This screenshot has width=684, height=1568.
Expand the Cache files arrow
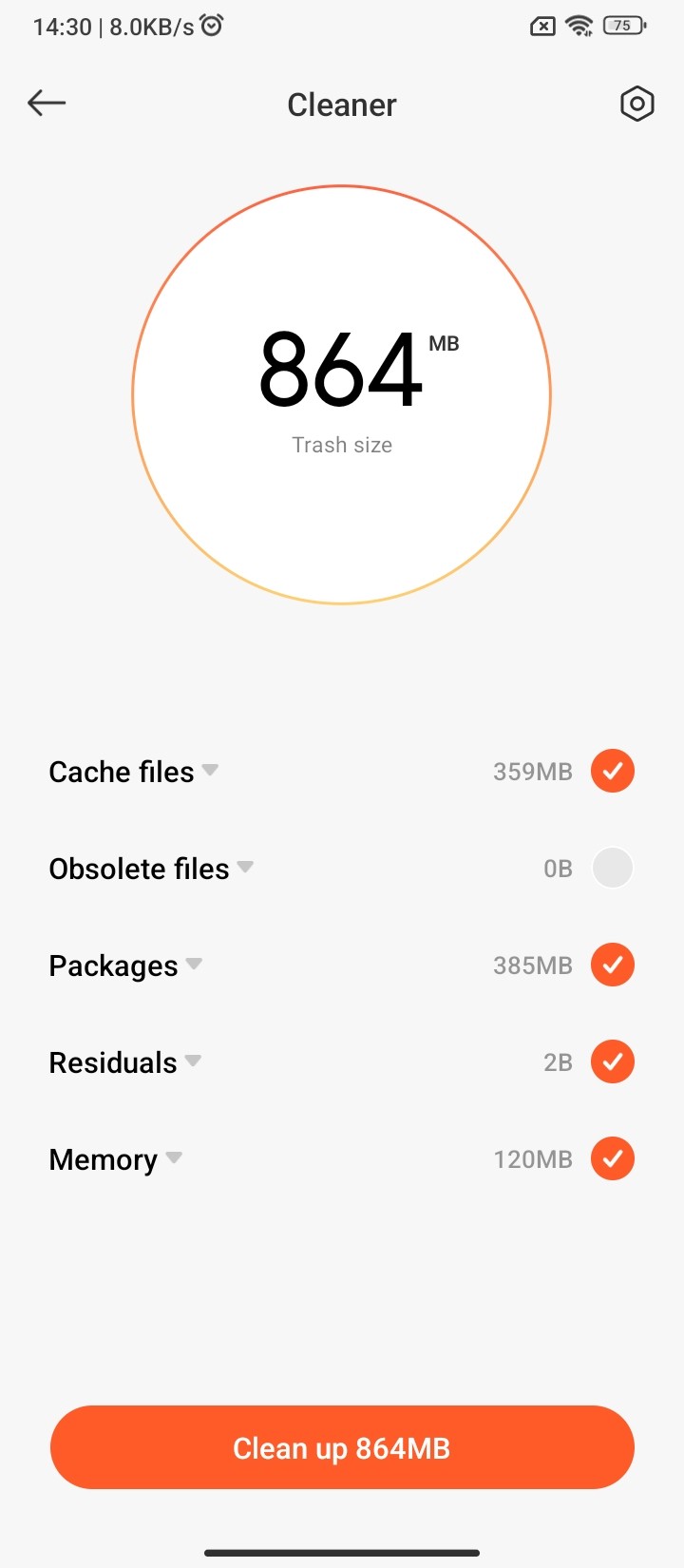tap(210, 770)
